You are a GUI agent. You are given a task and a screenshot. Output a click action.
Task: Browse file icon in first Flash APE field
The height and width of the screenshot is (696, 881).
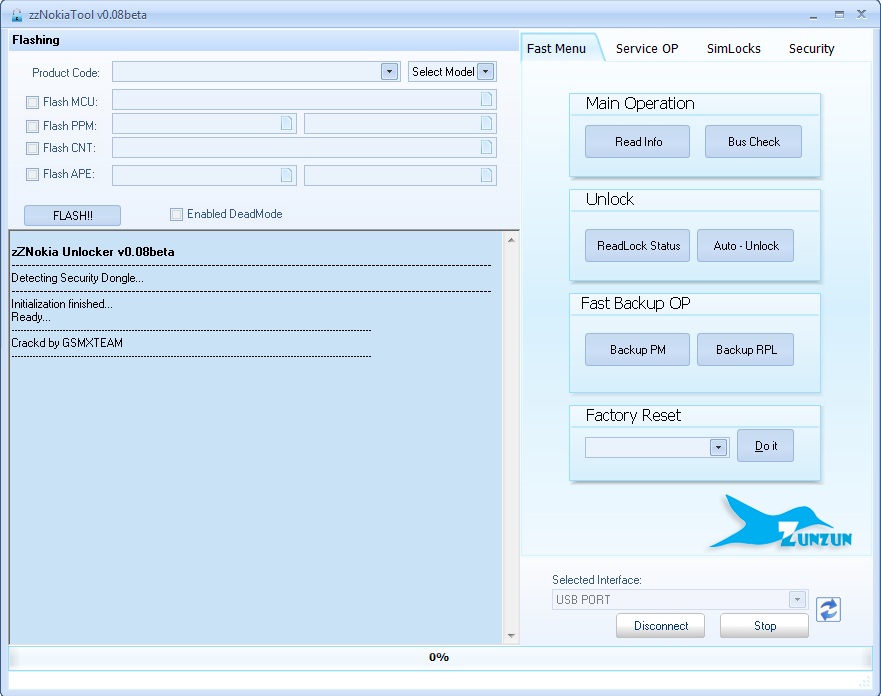click(x=287, y=175)
